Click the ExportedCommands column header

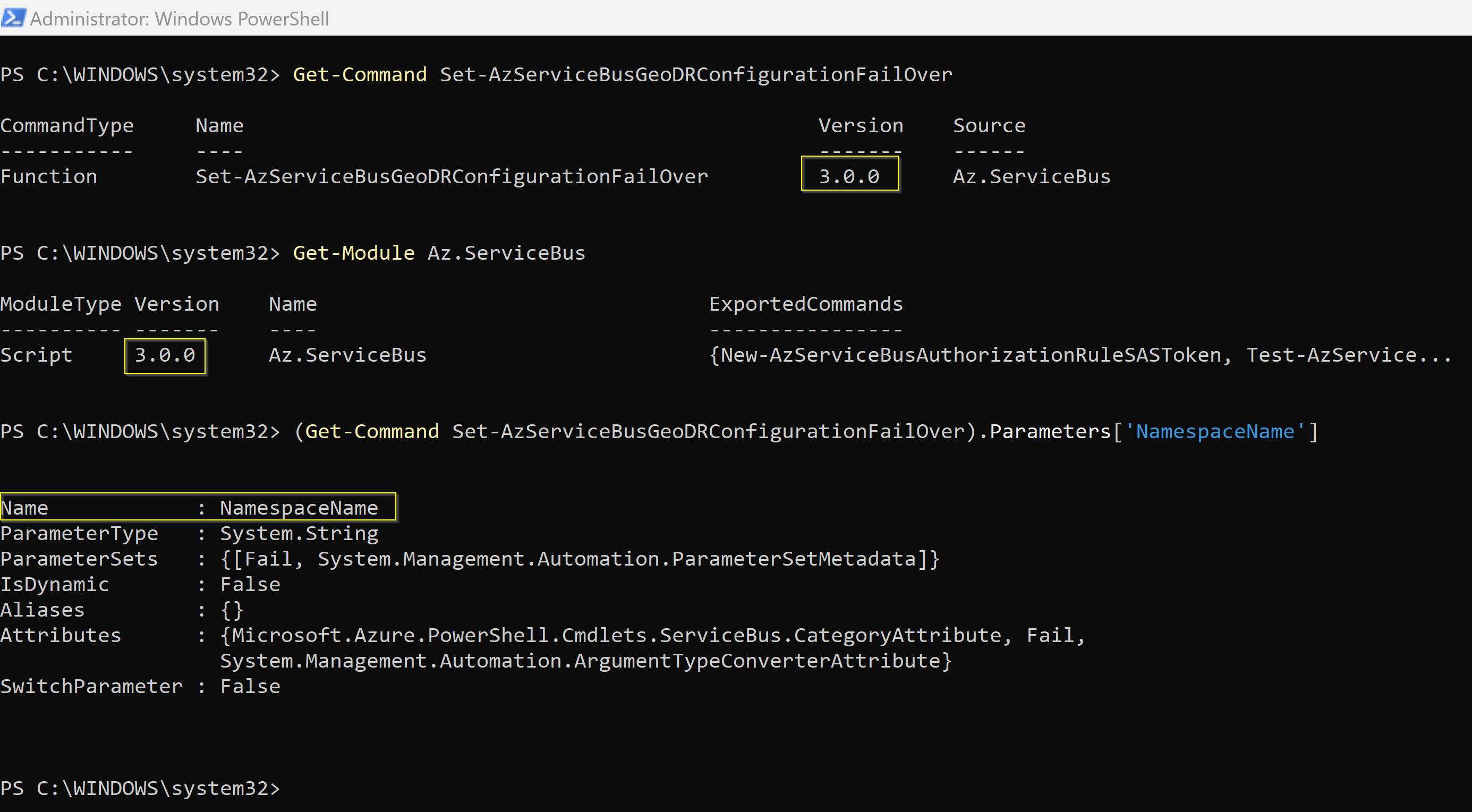(805, 303)
